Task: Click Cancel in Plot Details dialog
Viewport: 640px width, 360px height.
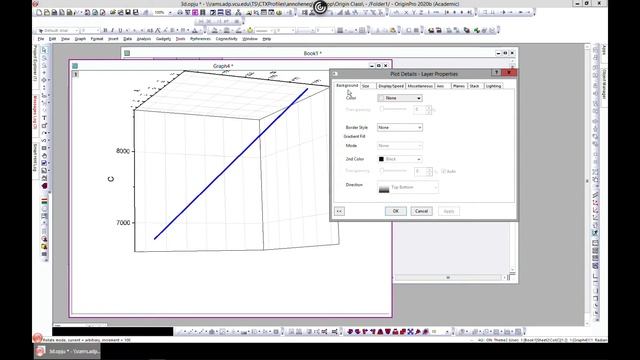Action: [421, 211]
